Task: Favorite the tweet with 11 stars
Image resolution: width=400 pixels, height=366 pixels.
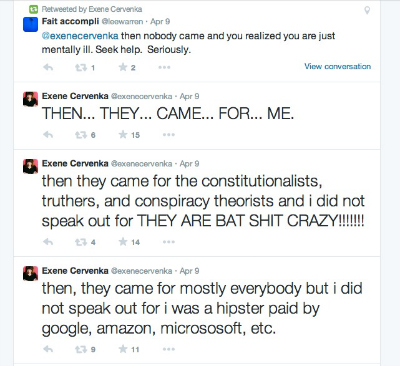Action: pos(123,349)
